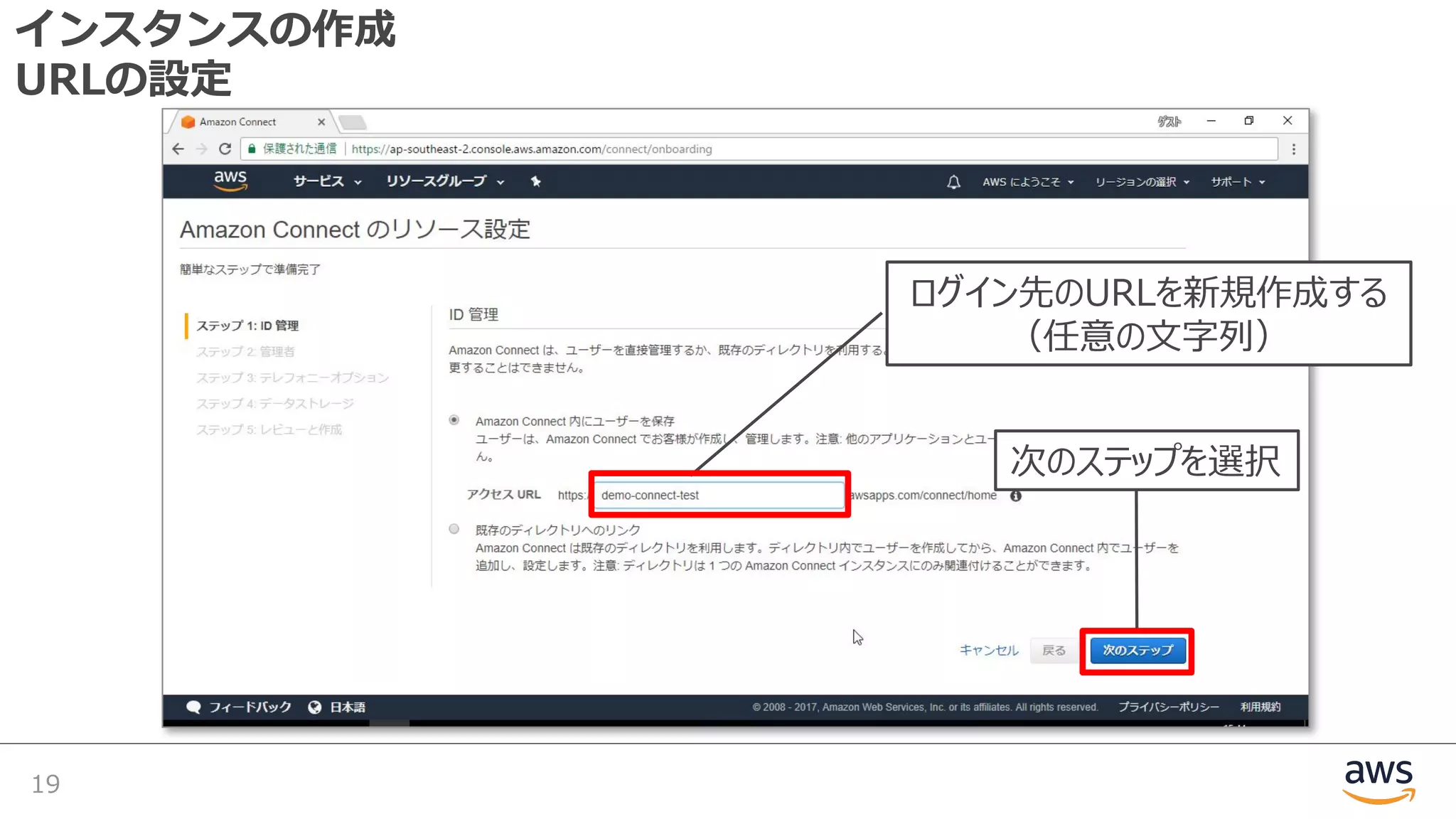The width and height of the screenshot is (1456, 819).
Task: Click the Amazon Connect のリソース設定 heading
Action: pos(355,229)
